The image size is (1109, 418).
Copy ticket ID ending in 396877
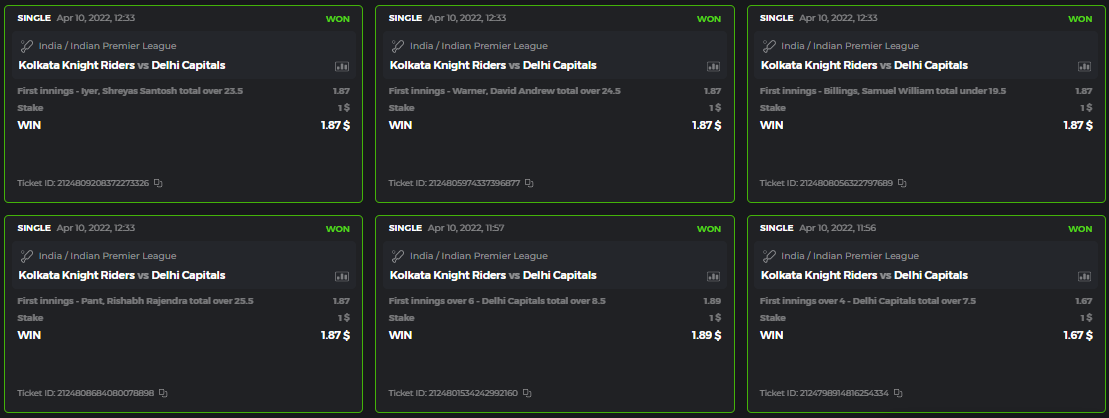coord(529,183)
